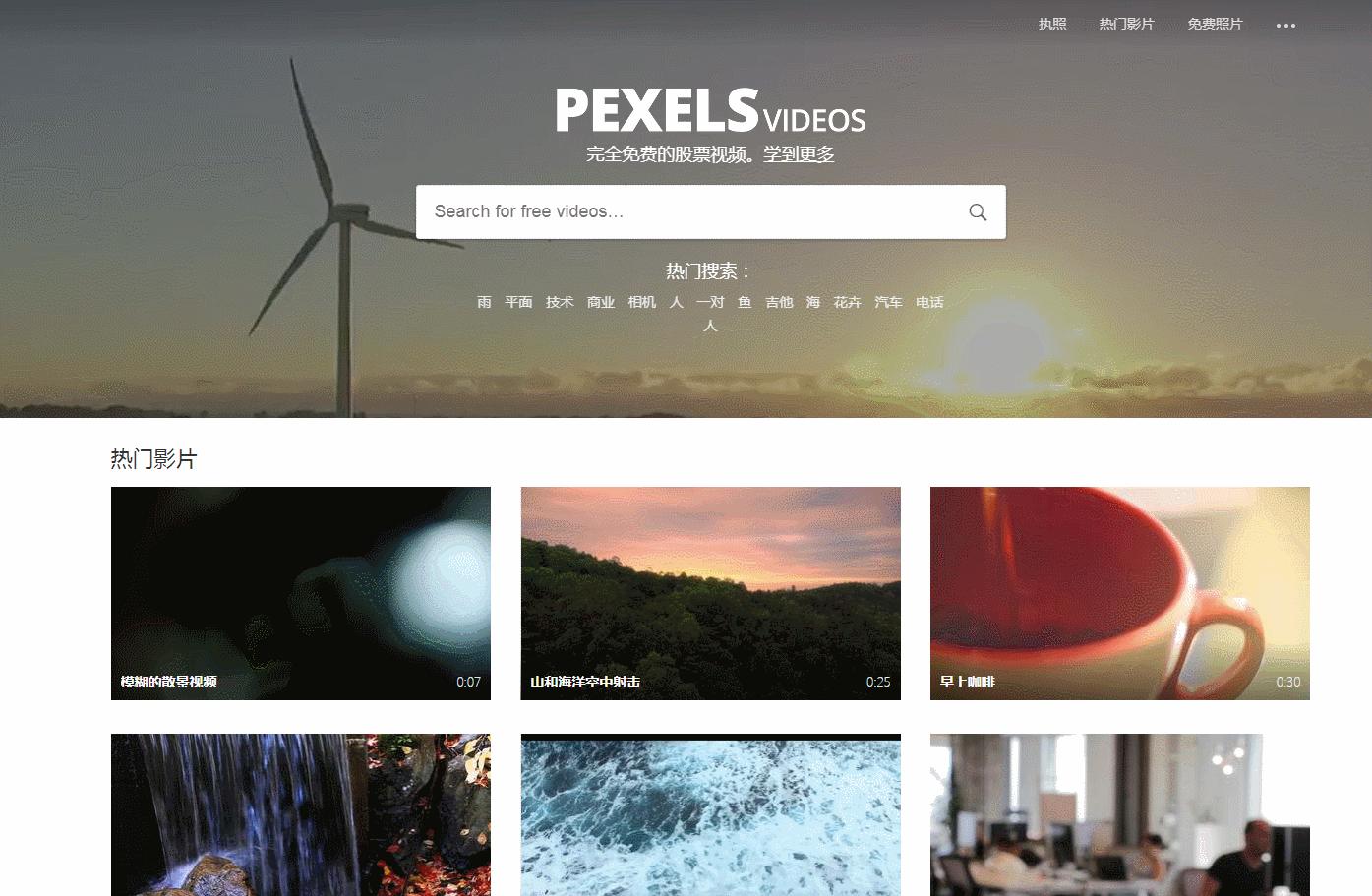Open the 山和海洋空中射击 video thumbnail

(x=710, y=593)
